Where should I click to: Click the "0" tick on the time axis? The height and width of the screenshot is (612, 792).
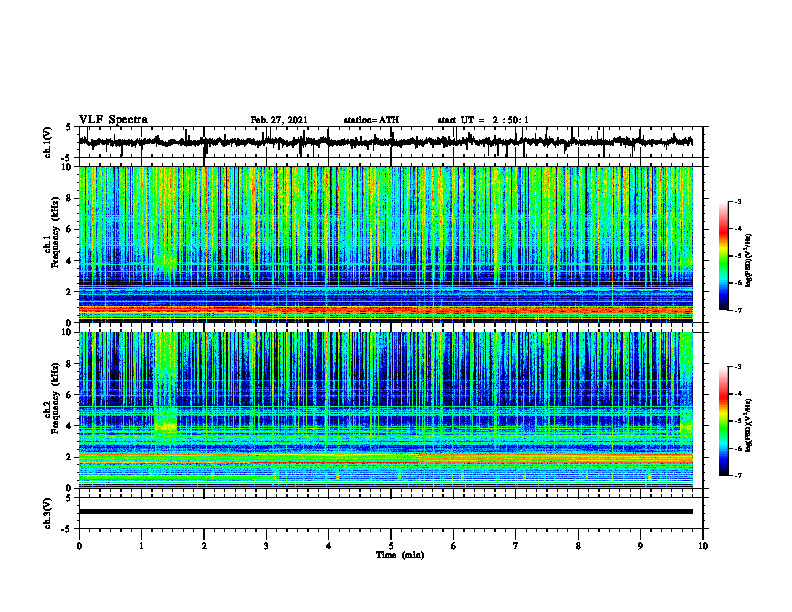pos(79,546)
